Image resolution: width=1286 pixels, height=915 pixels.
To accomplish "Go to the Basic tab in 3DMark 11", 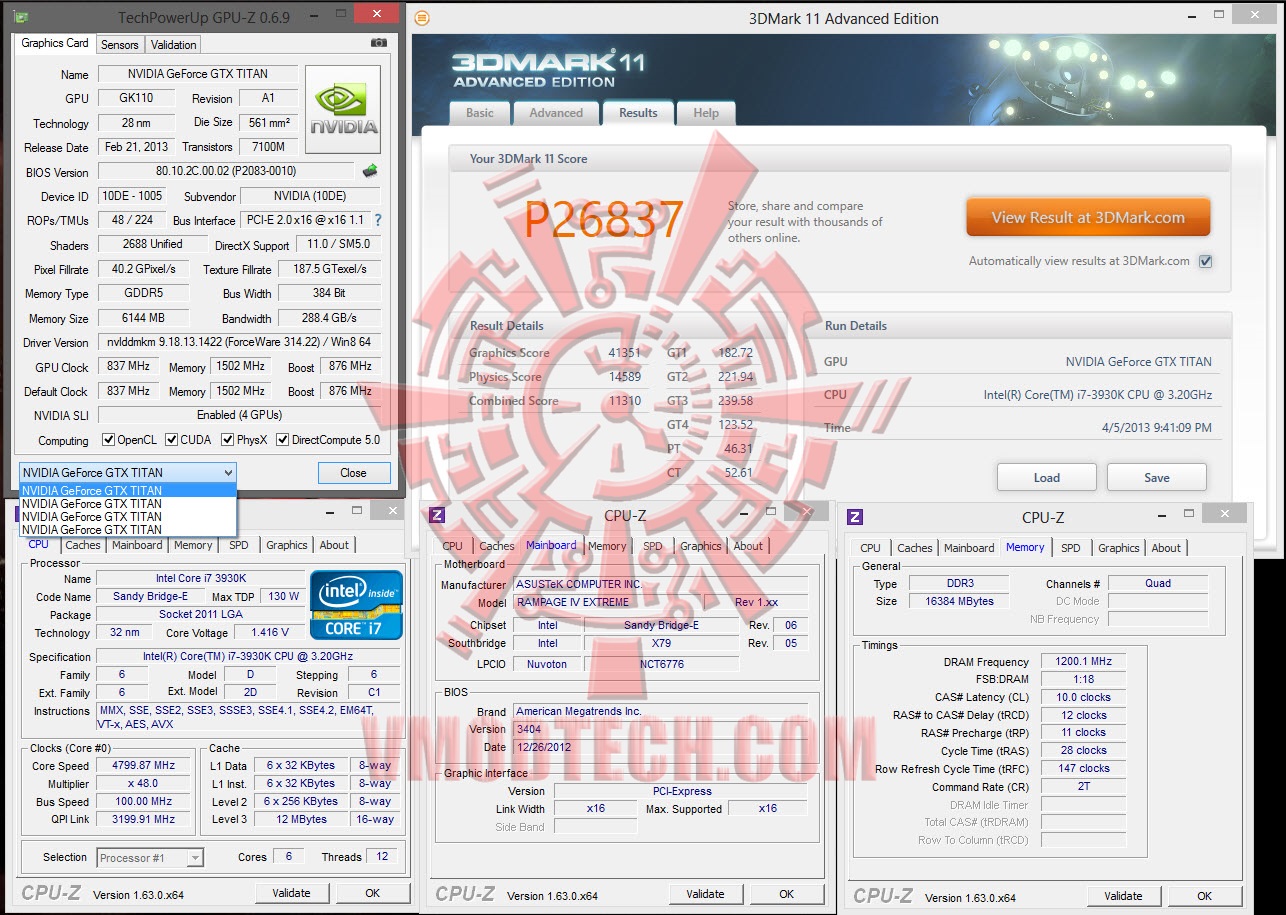I will [480, 113].
